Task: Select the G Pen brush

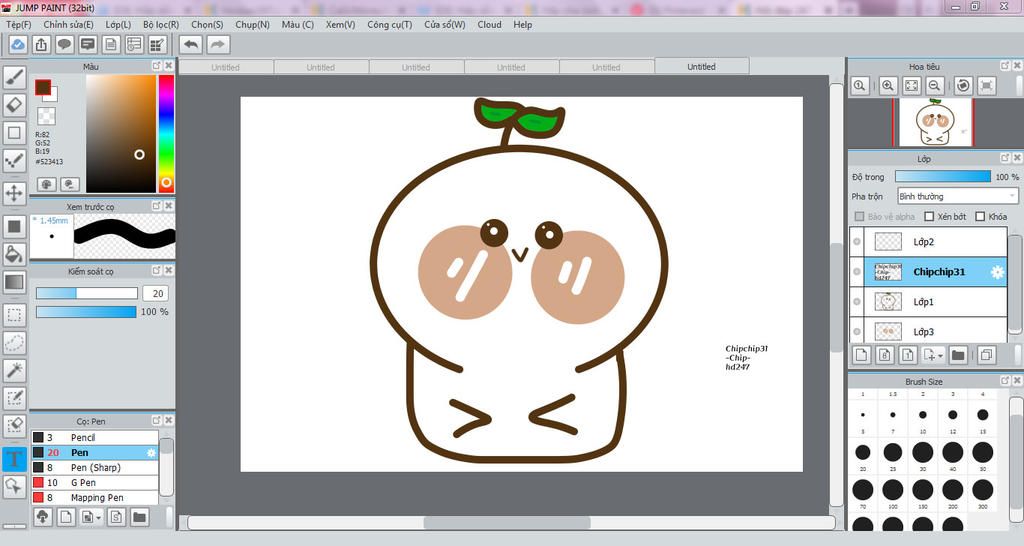Action: click(95, 483)
